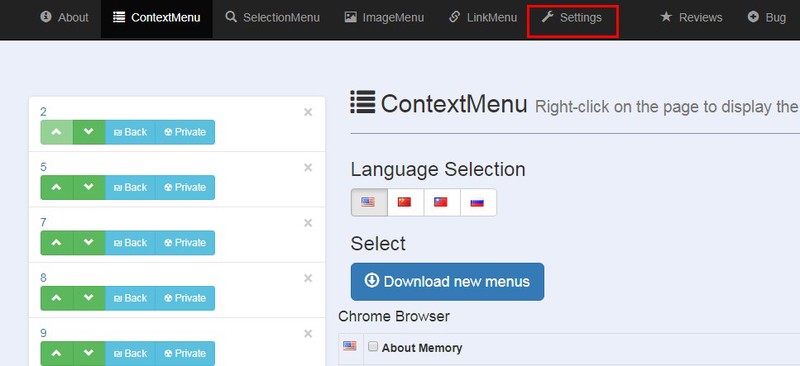Viewport: 800px width, 366px height.
Task: Click the Language Selection heading
Action: point(438,169)
